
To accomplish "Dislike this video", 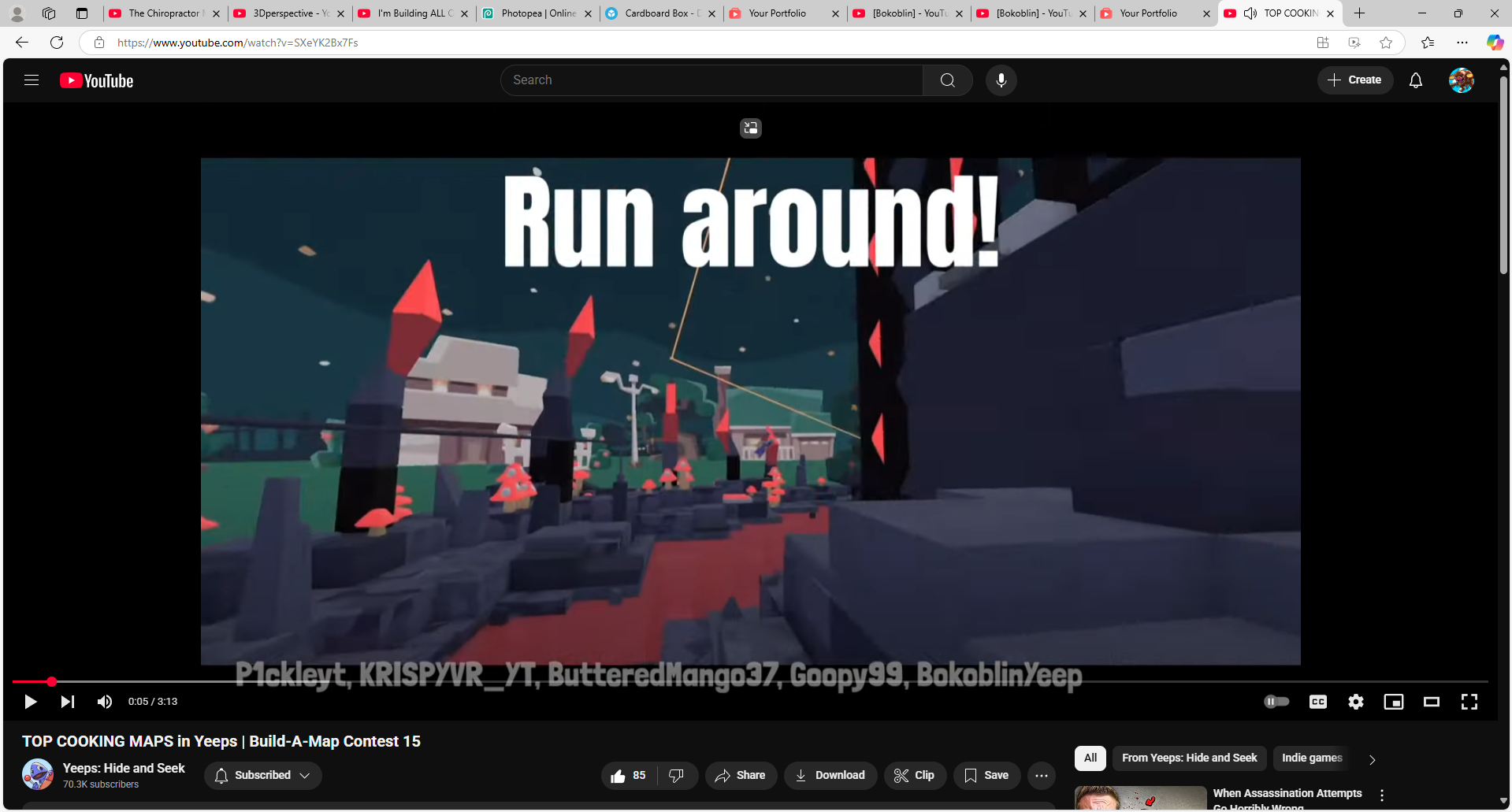I will point(677,776).
